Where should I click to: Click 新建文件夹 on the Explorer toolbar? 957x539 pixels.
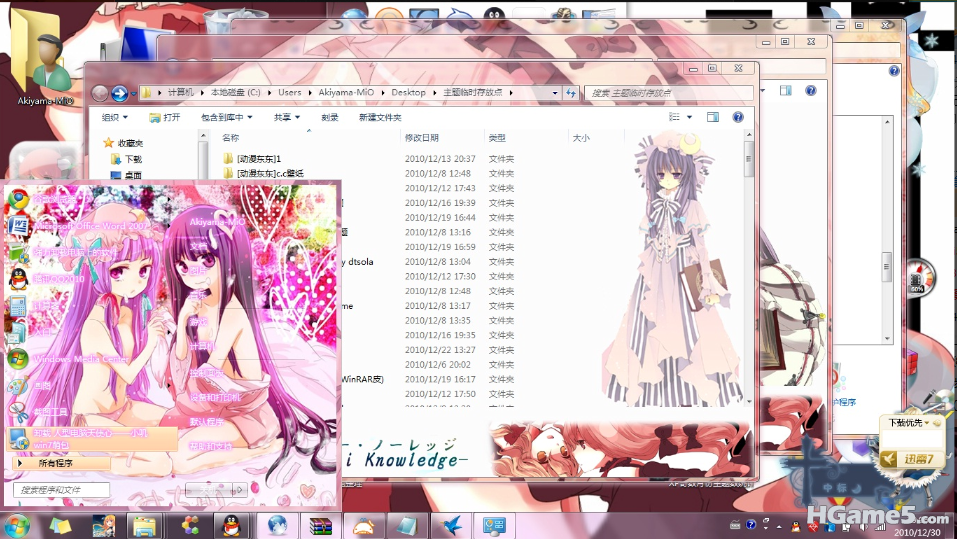pyautogui.click(x=380, y=117)
